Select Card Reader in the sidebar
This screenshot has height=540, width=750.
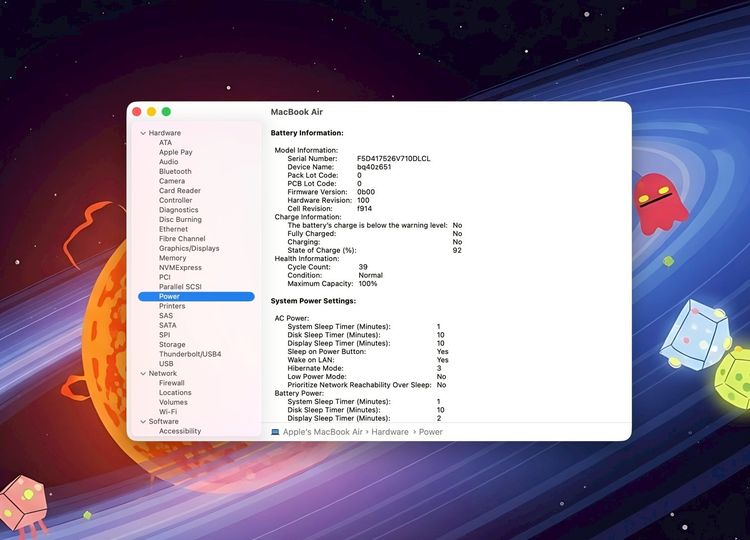click(x=179, y=190)
